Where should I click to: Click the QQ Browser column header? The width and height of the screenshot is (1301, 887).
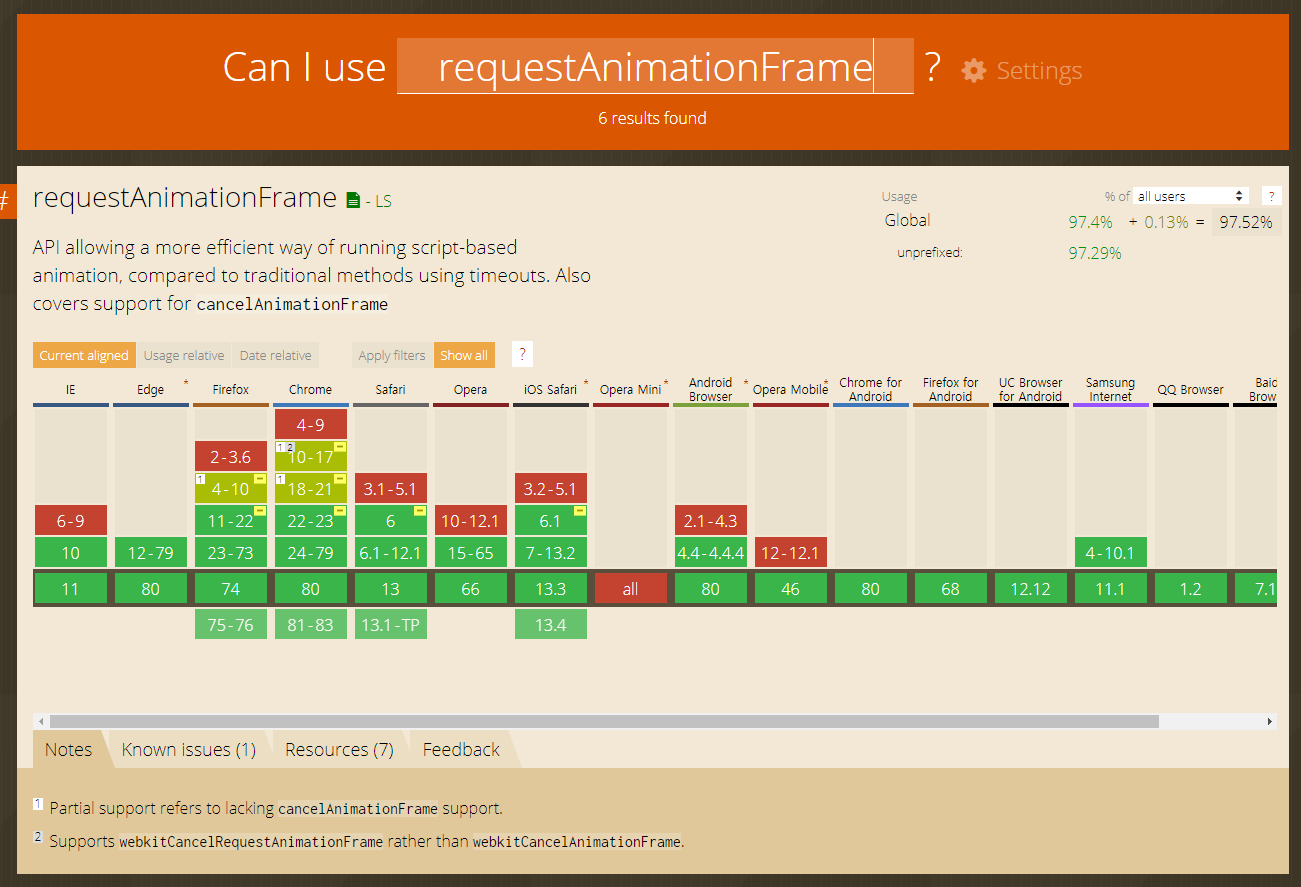coord(1190,390)
